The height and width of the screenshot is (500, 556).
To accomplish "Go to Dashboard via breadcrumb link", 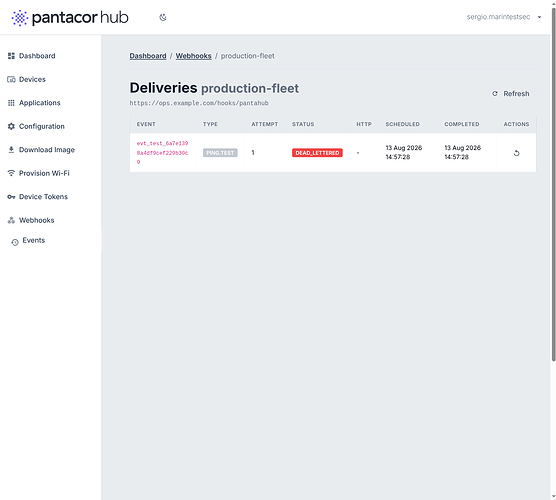I will (148, 56).
